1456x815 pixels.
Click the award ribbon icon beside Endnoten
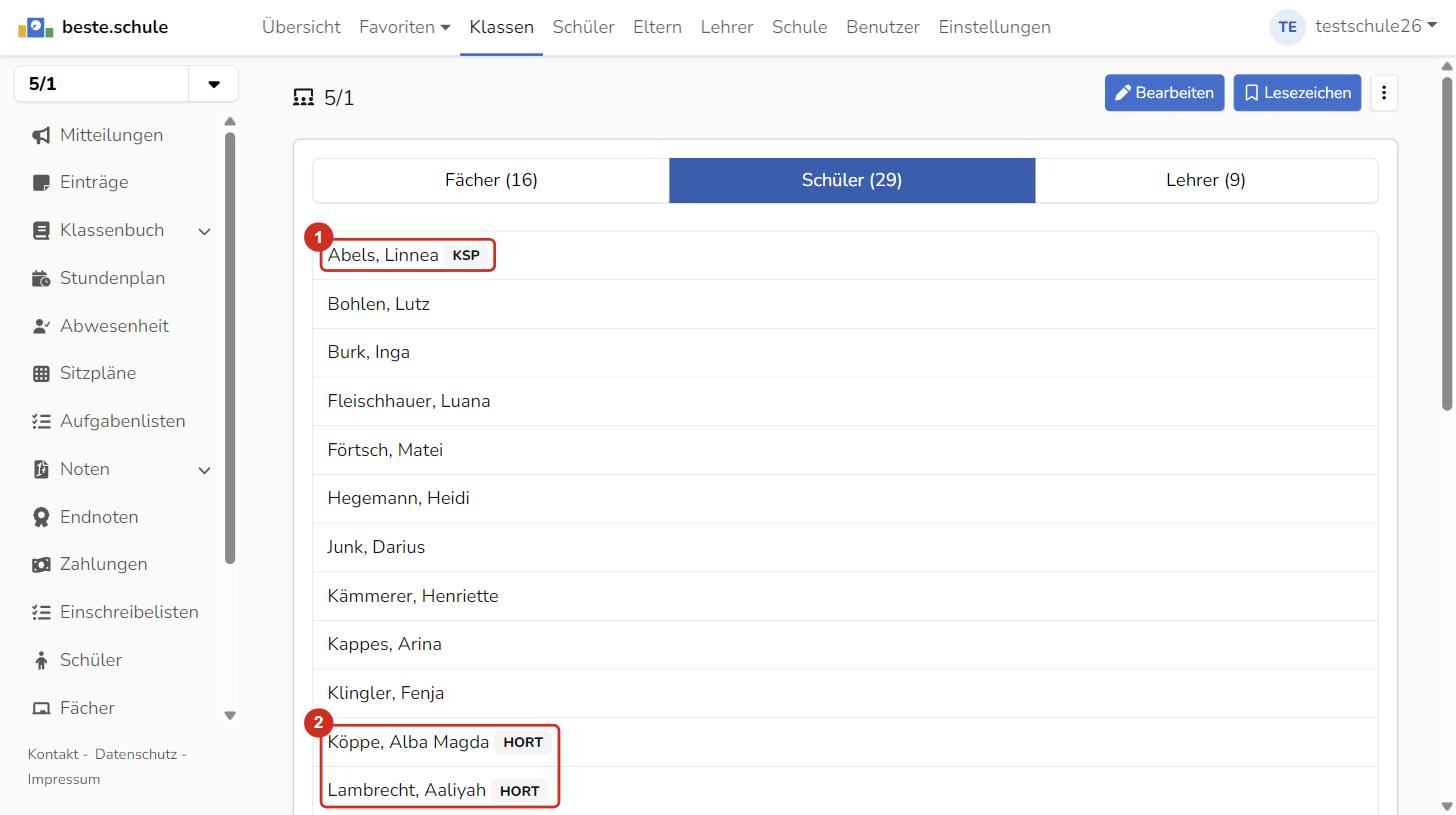pyautogui.click(x=41, y=517)
